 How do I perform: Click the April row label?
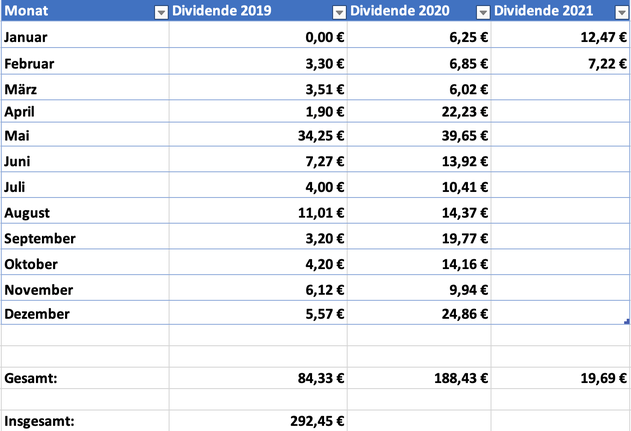(x=19, y=112)
